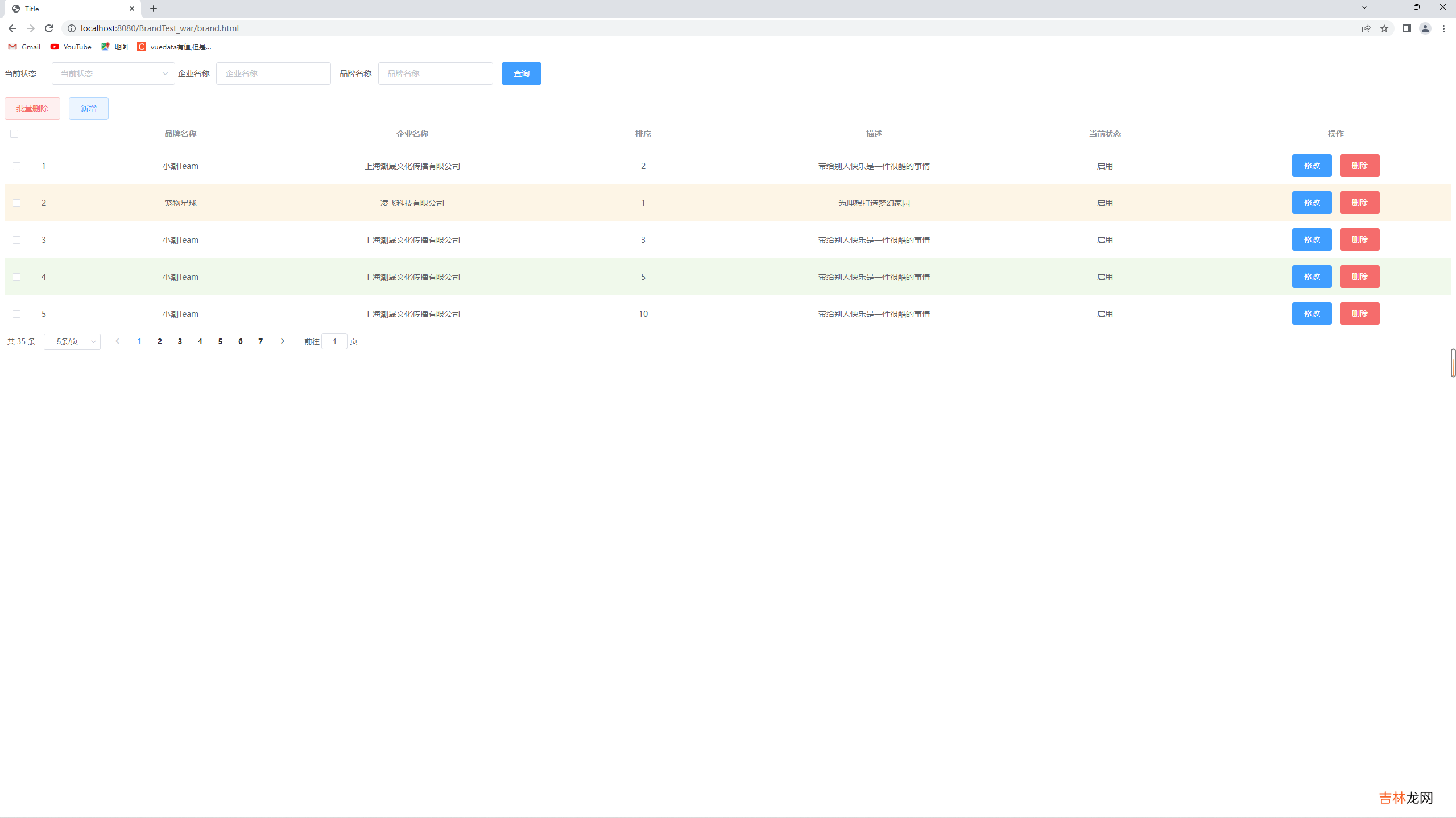Expand the 当前状态 status dropdown
The image size is (1456, 818).
coord(113,73)
